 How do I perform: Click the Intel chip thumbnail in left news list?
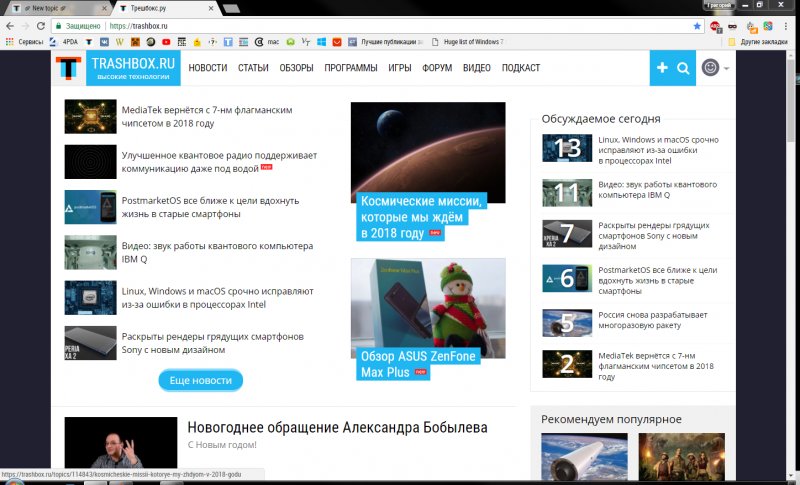(90, 298)
